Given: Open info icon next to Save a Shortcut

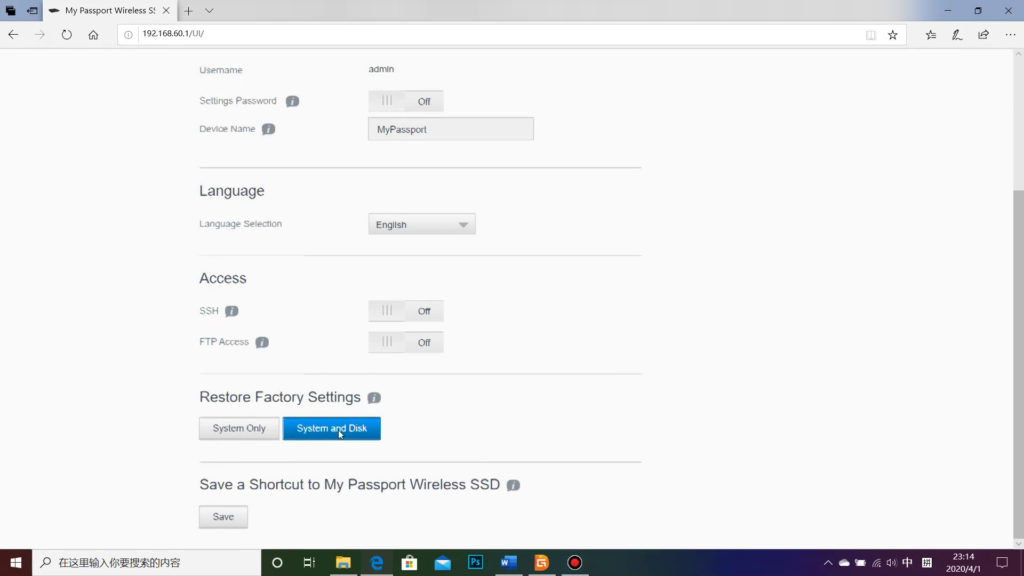Looking at the screenshot, I should (513, 485).
